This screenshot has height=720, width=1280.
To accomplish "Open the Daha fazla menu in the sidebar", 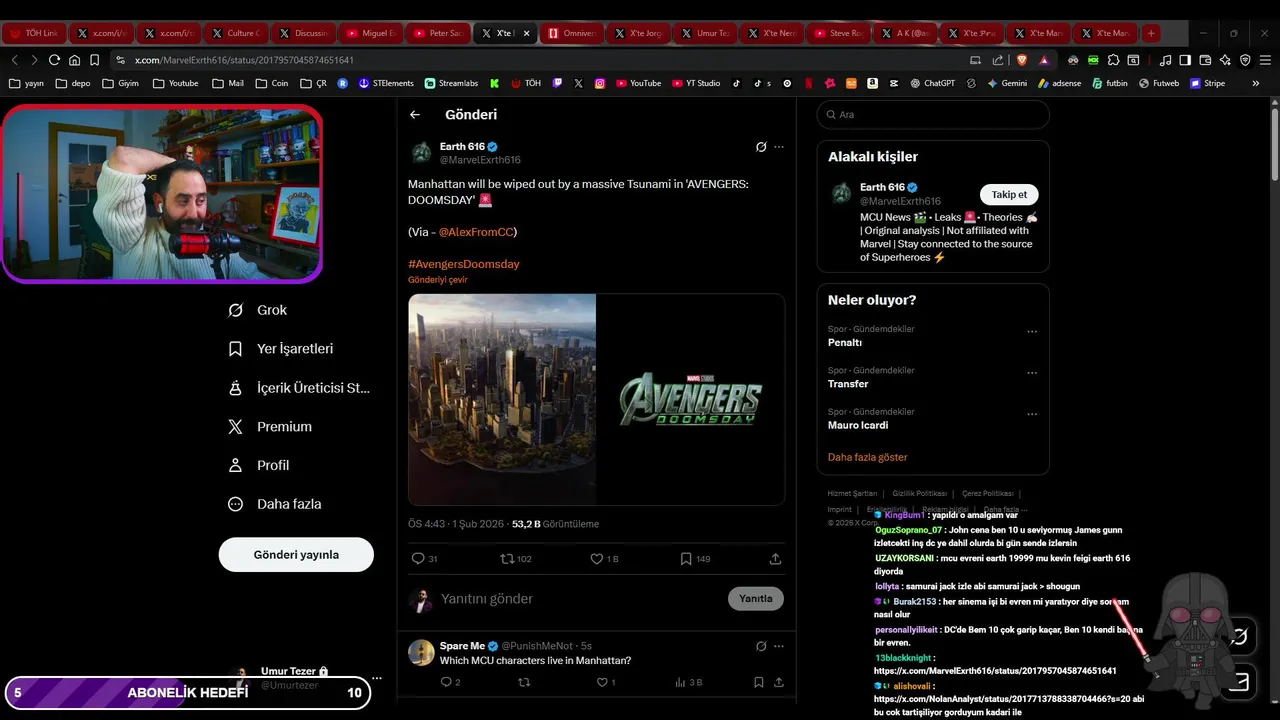I will click(x=275, y=505).
